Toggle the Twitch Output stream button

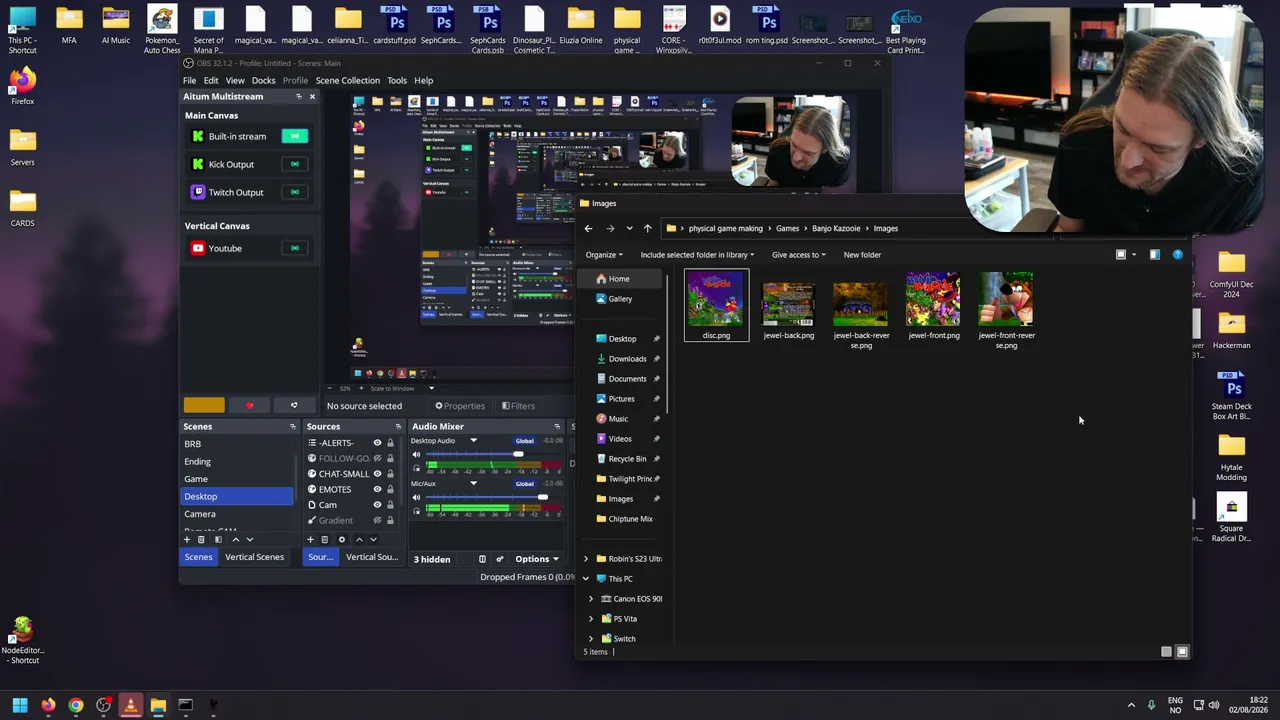coord(294,192)
